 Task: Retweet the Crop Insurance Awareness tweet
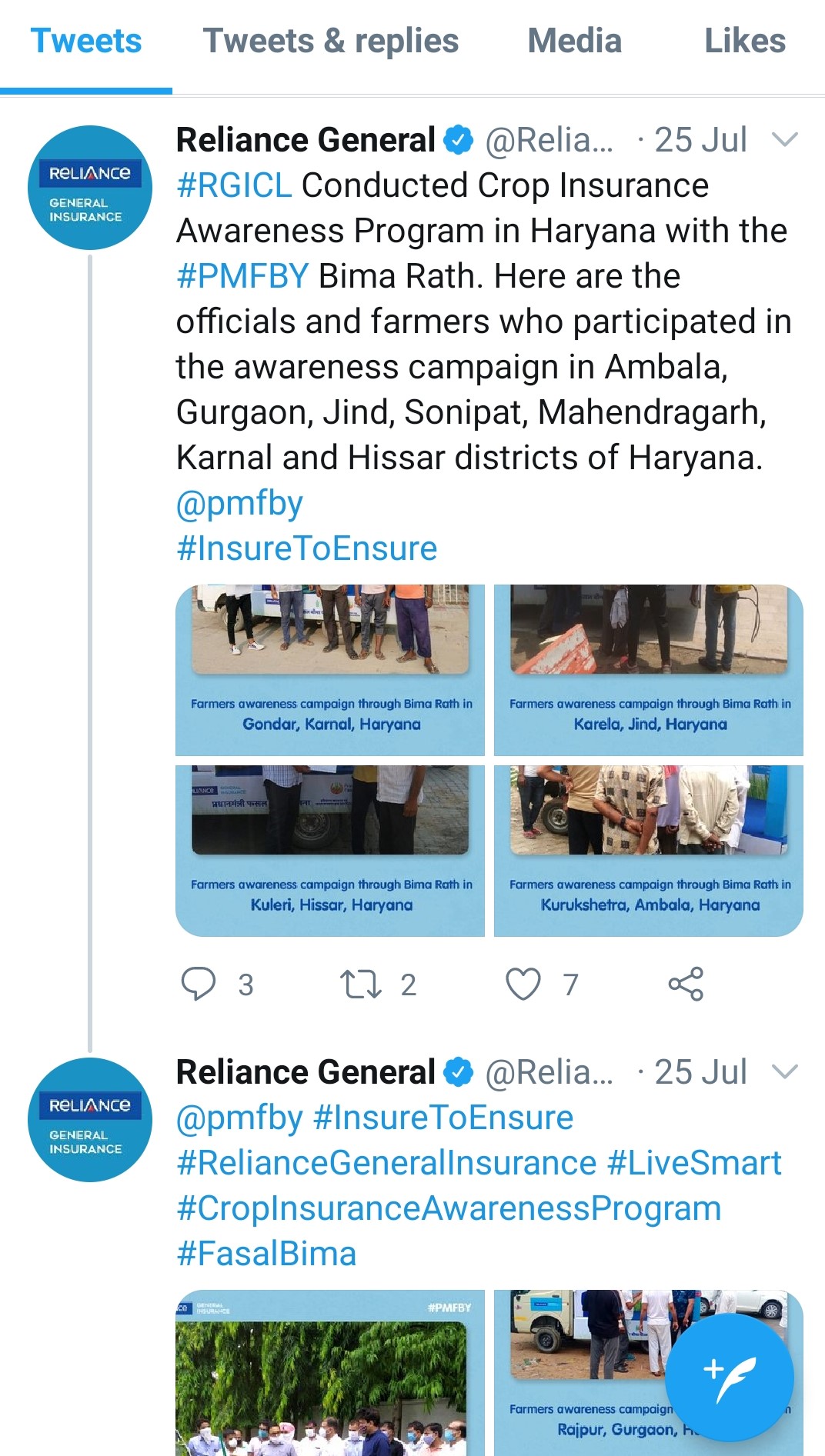(x=361, y=984)
